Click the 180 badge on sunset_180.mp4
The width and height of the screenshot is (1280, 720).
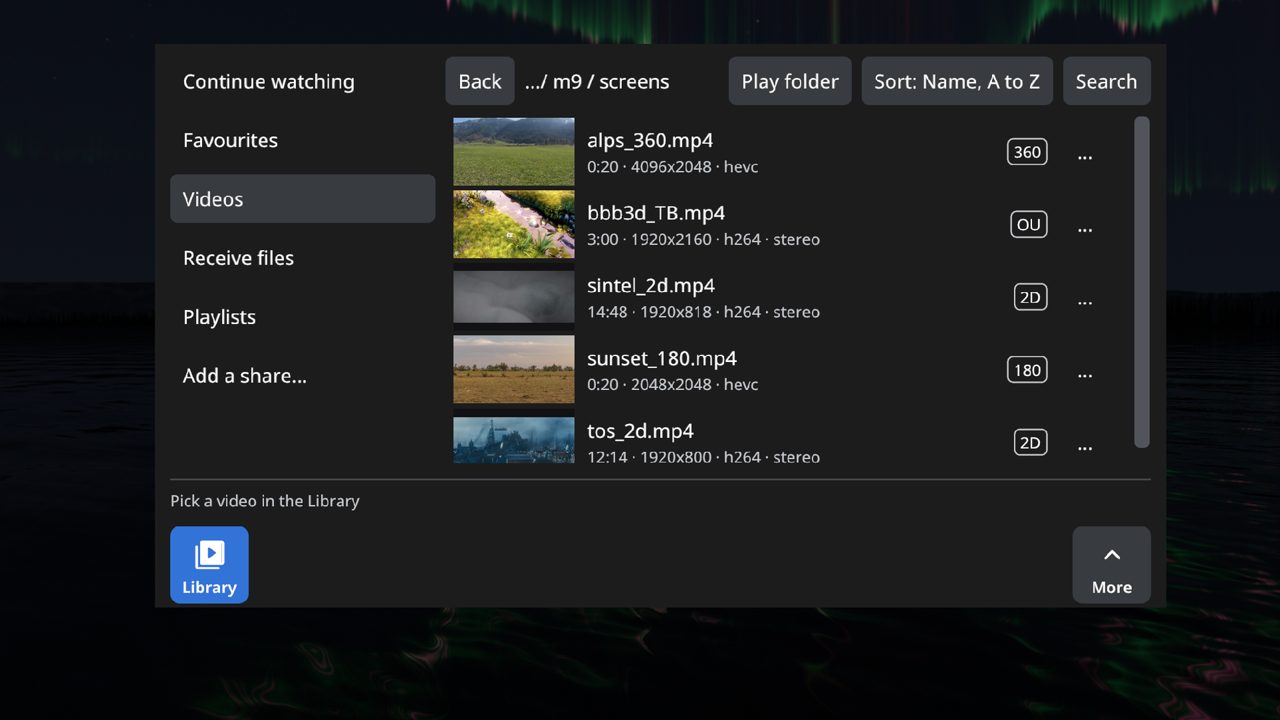1027,370
